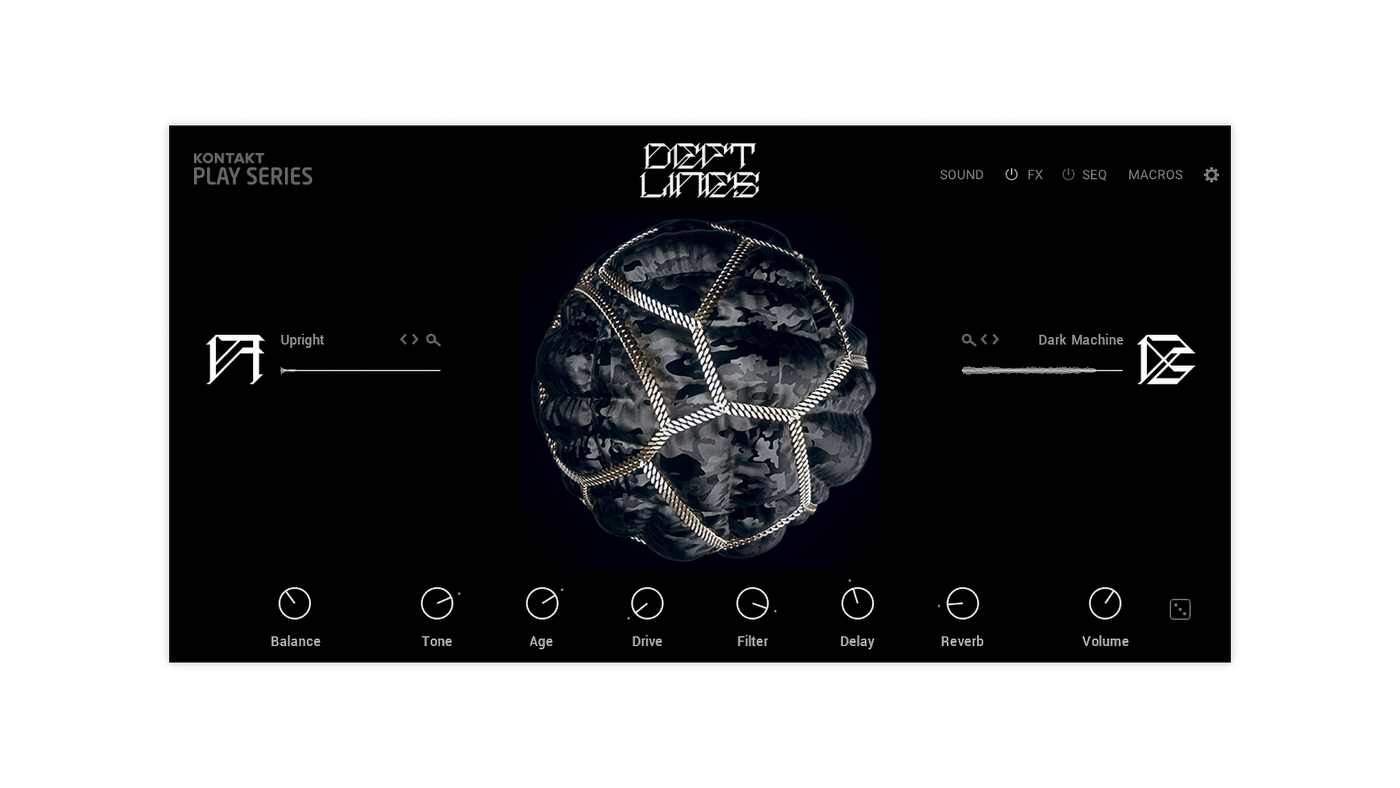Click the Reverb label text
This screenshot has height=788, width=1400.
[x=962, y=642]
